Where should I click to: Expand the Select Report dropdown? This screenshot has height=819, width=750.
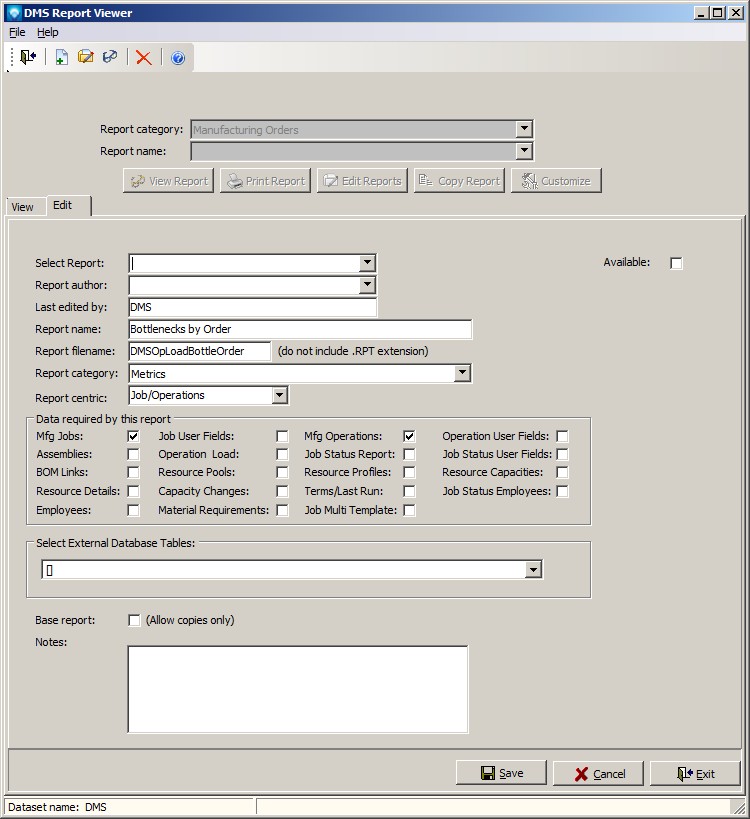click(368, 263)
